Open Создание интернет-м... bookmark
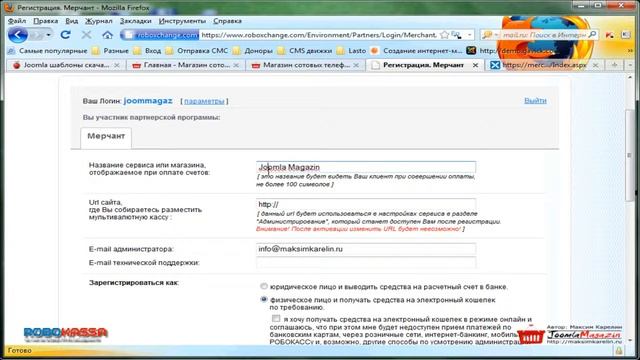 [416, 51]
